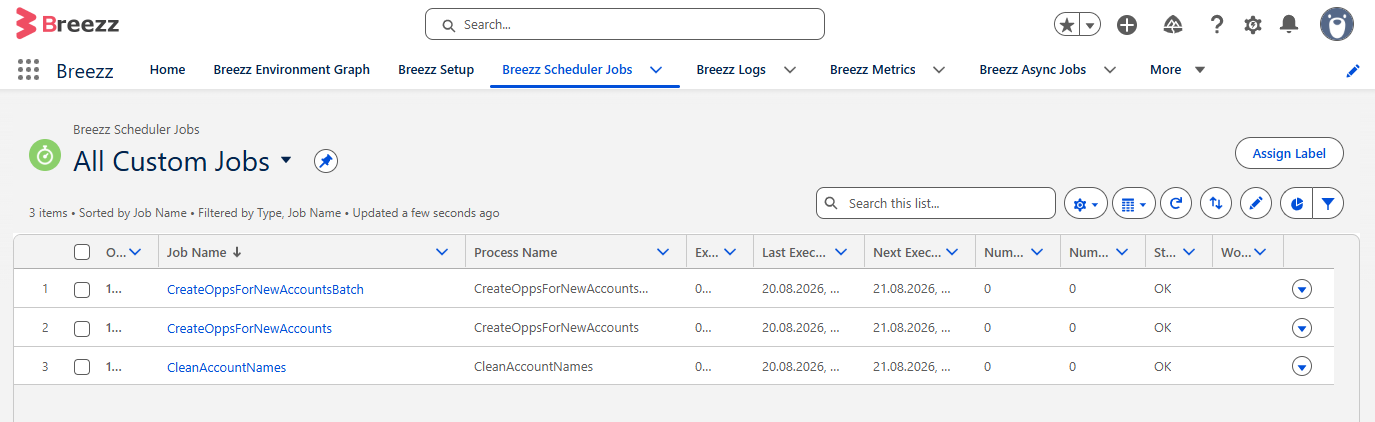
Task: Select the CleanAccountNames row checkbox
Action: [x=82, y=367]
